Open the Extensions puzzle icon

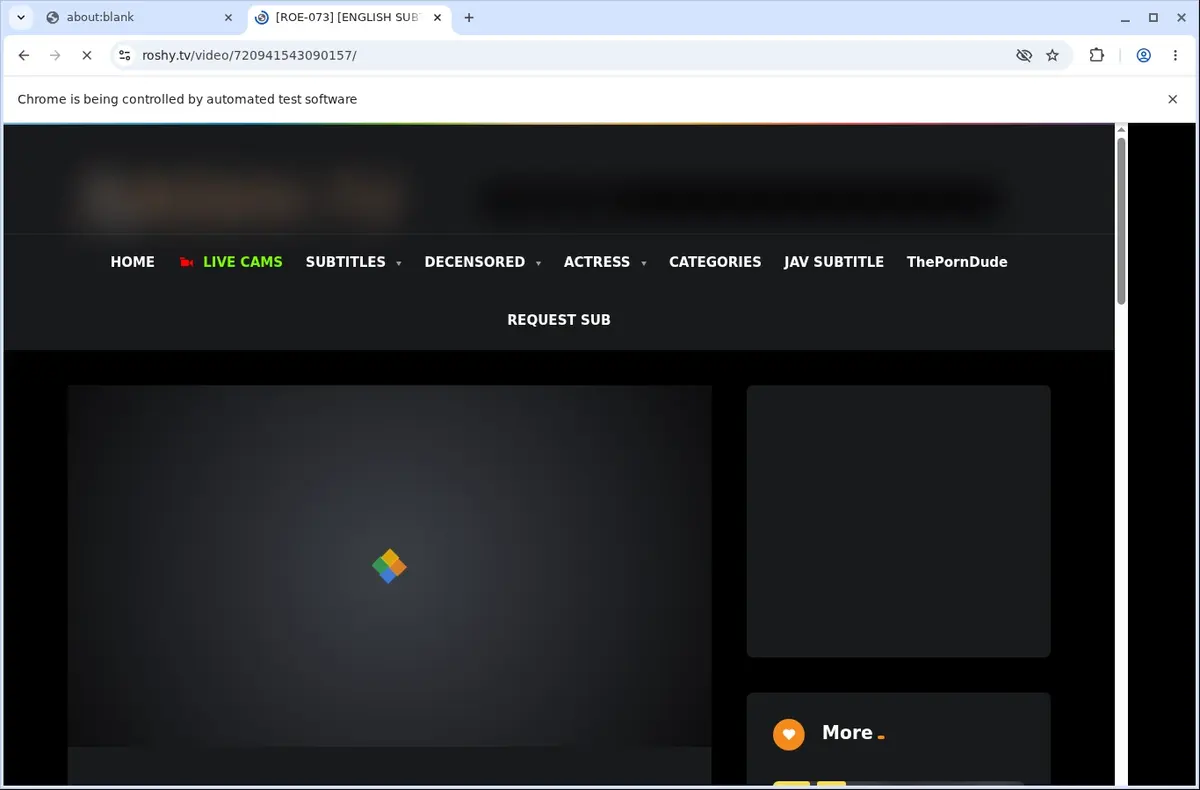pos(1097,56)
